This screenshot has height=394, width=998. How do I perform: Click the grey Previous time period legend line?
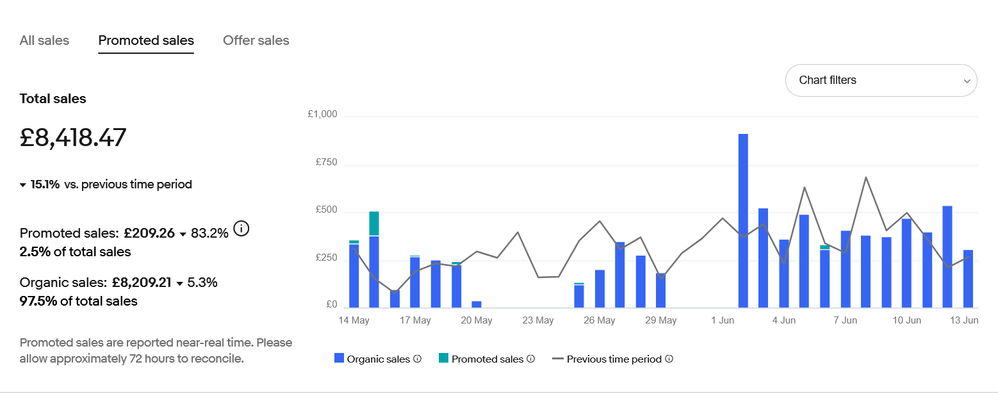pos(558,359)
